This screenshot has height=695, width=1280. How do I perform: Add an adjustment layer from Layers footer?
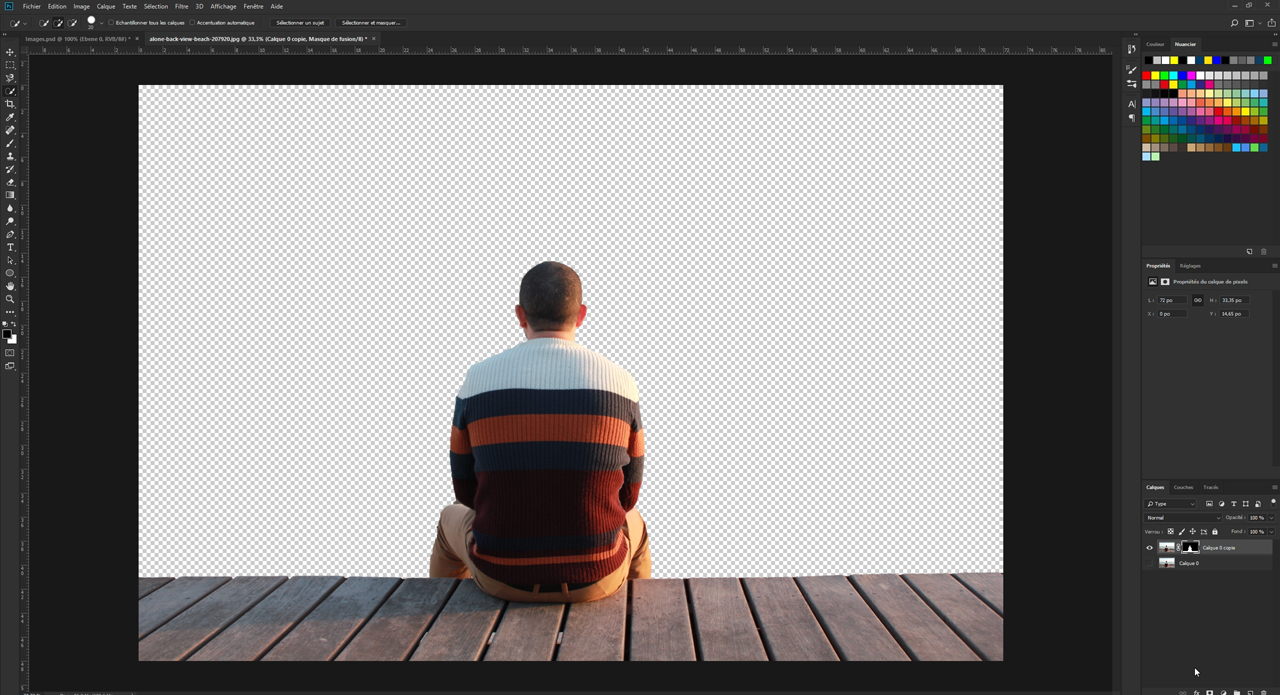tap(1223, 692)
